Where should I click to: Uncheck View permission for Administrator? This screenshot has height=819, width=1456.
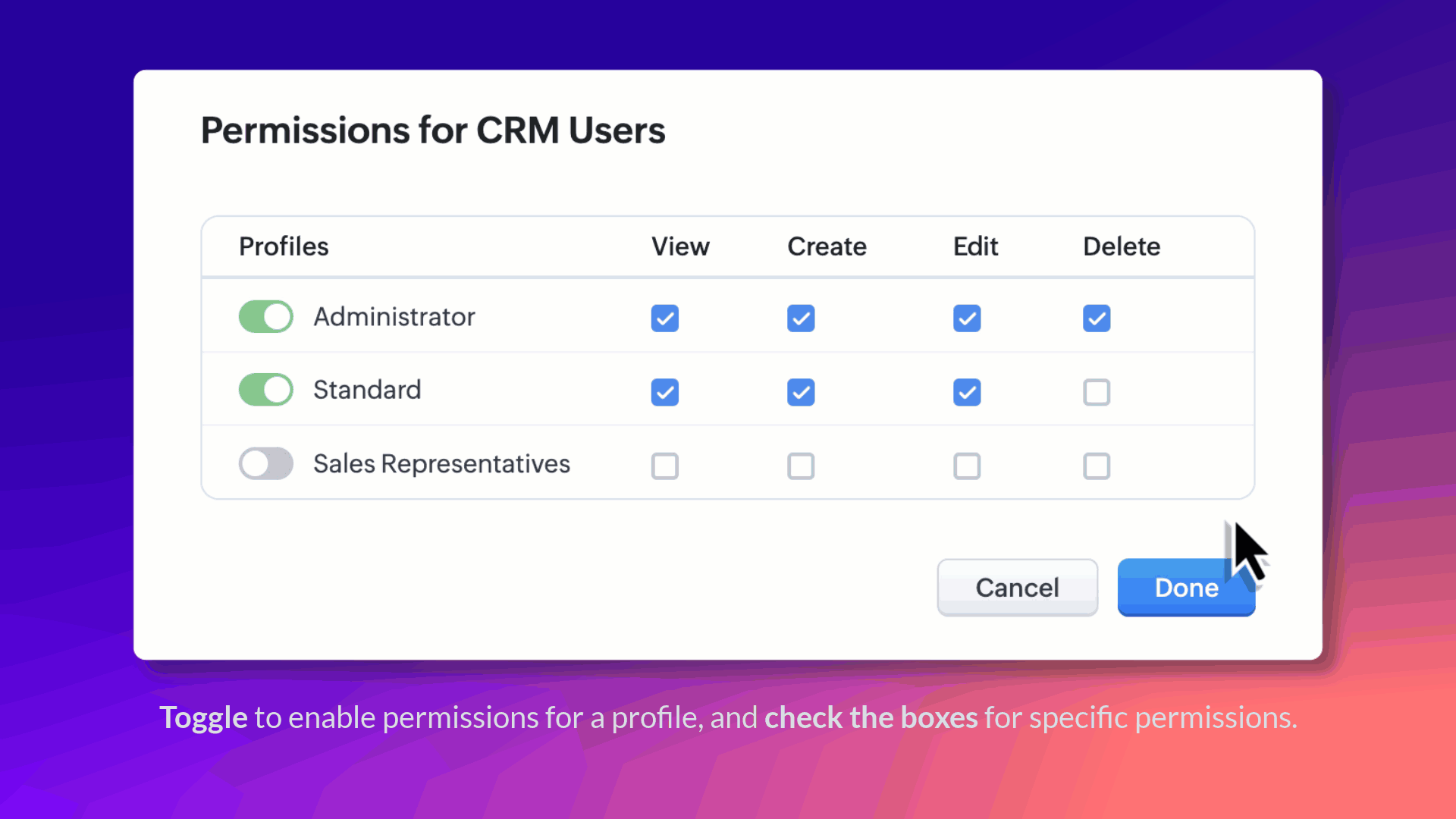click(x=664, y=318)
